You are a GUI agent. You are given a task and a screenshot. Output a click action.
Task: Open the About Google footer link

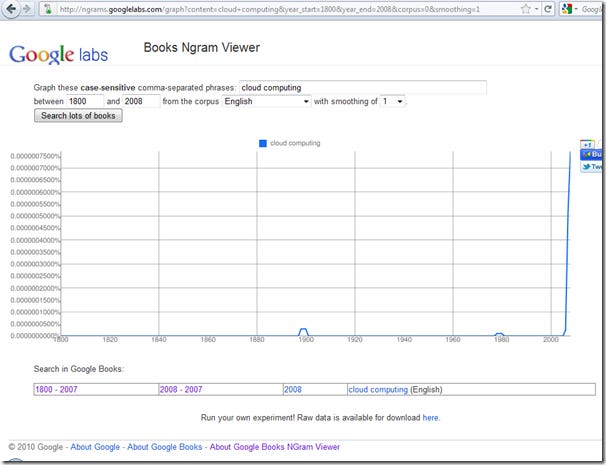[95, 447]
